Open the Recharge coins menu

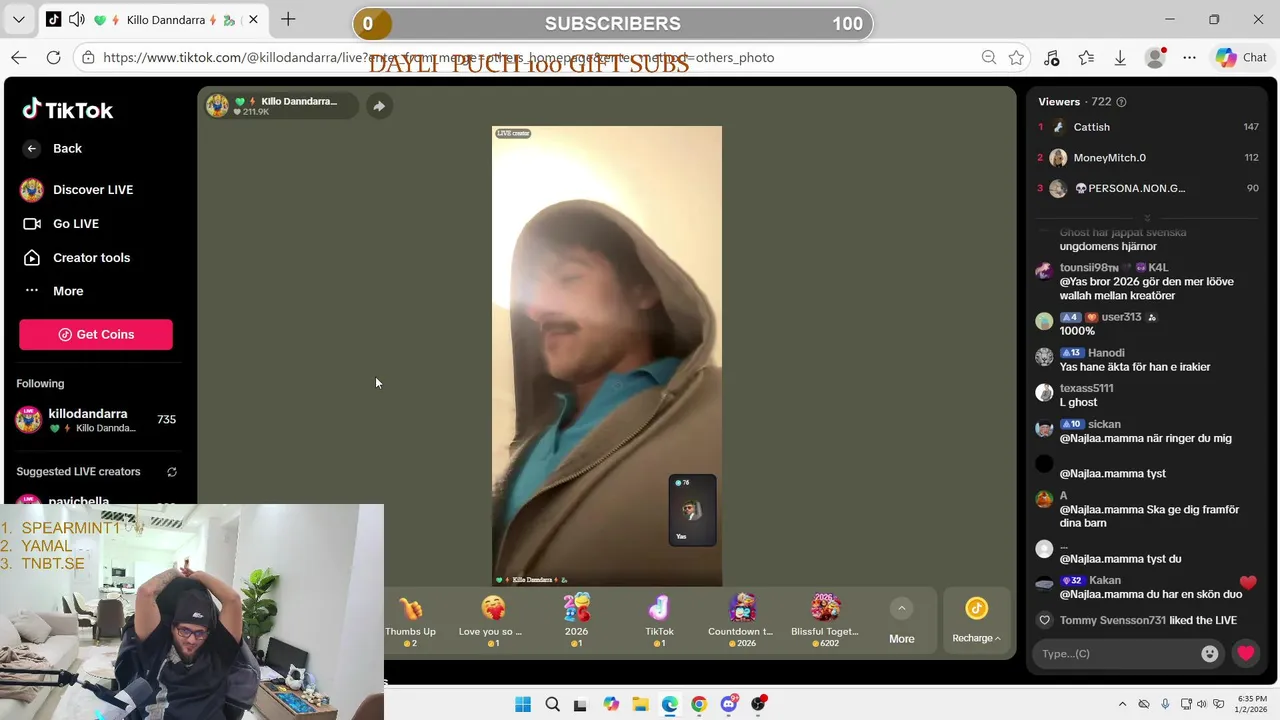coord(976,621)
